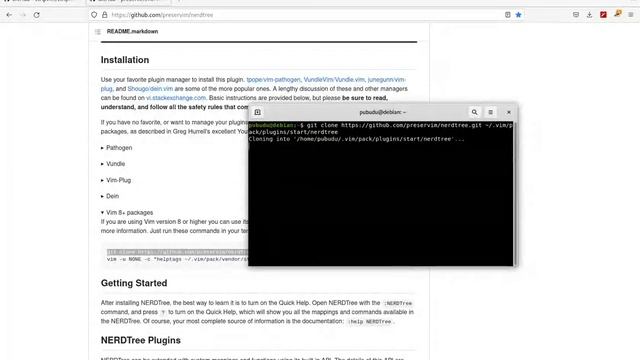
Task: Open the tpope/vim-pathogen link
Action: coord(273,80)
